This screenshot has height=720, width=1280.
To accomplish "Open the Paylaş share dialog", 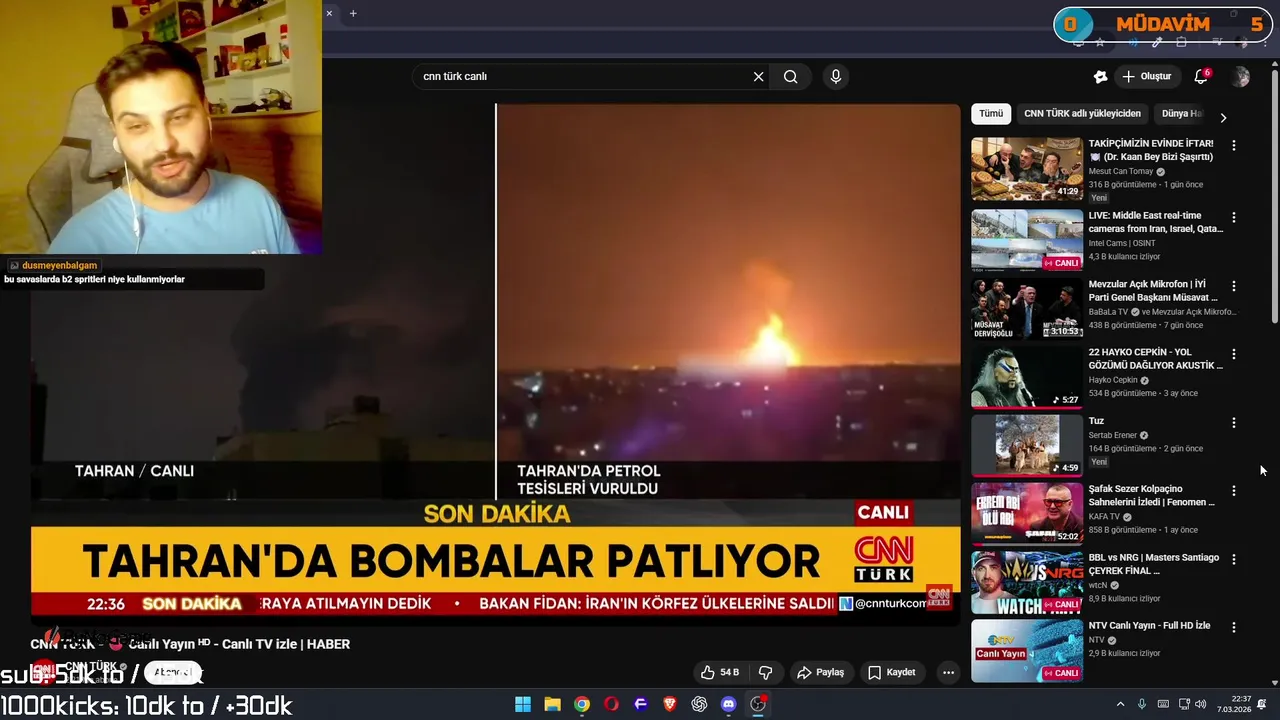I will click(x=820, y=672).
